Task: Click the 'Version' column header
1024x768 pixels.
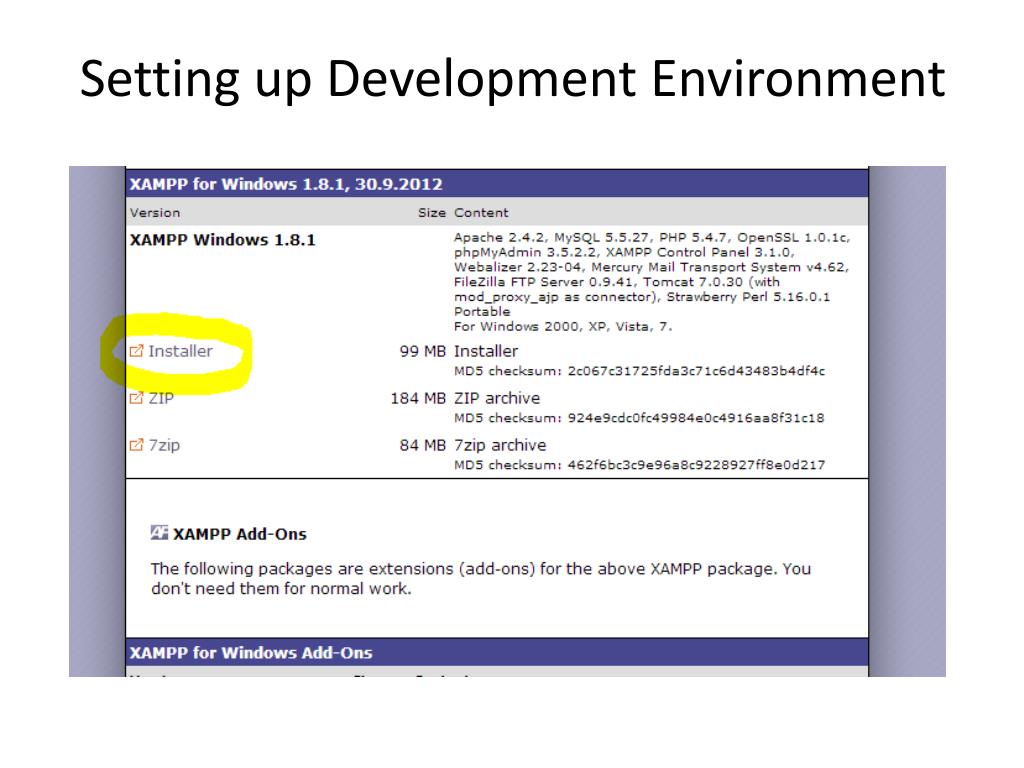Action: (x=155, y=213)
